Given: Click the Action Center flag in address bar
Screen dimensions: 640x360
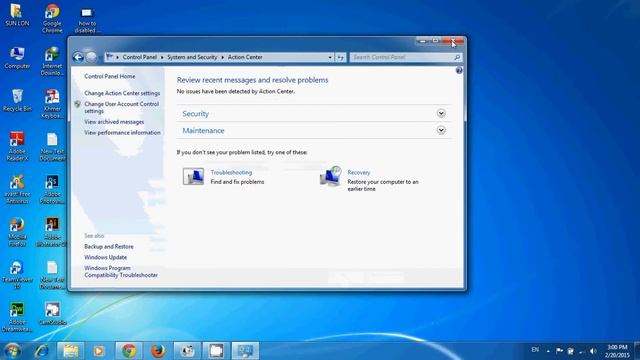Looking at the screenshot, I should (x=109, y=57).
